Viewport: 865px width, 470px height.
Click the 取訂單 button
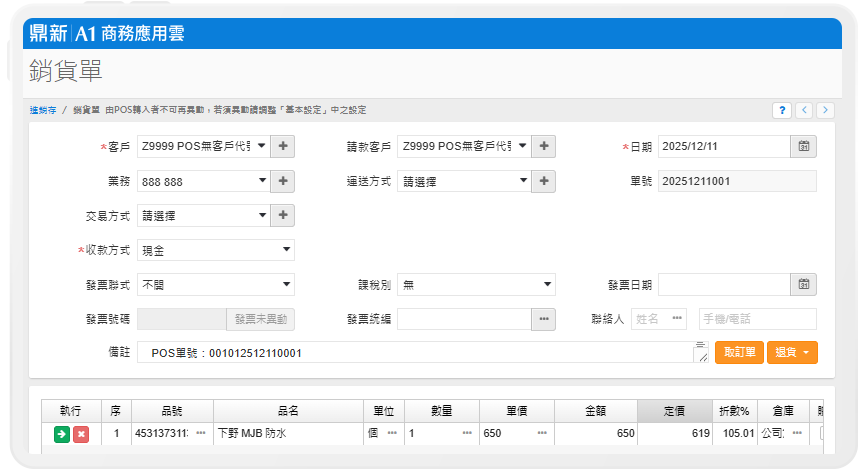739,352
